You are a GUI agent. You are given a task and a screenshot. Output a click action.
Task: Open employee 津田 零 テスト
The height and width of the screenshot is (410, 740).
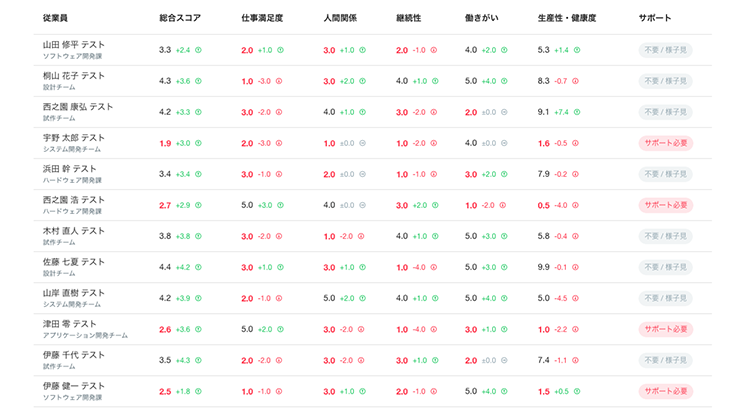(x=69, y=324)
